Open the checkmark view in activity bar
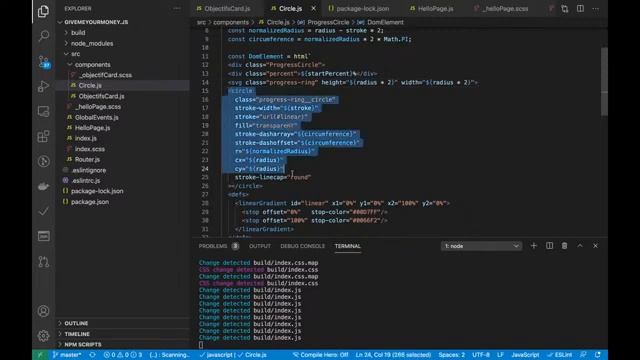The width and height of the screenshot is (640, 360). pos(43,211)
